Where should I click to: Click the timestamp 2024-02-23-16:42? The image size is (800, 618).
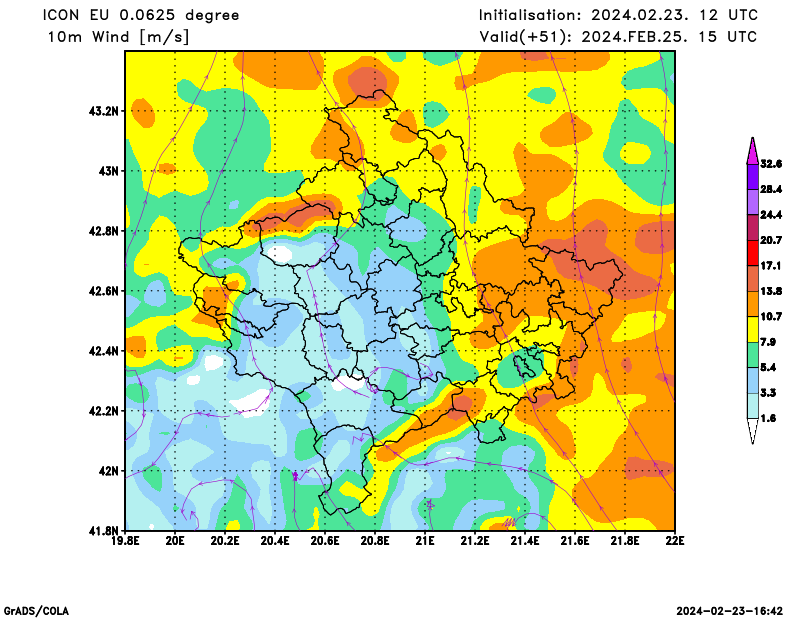click(730, 611)
